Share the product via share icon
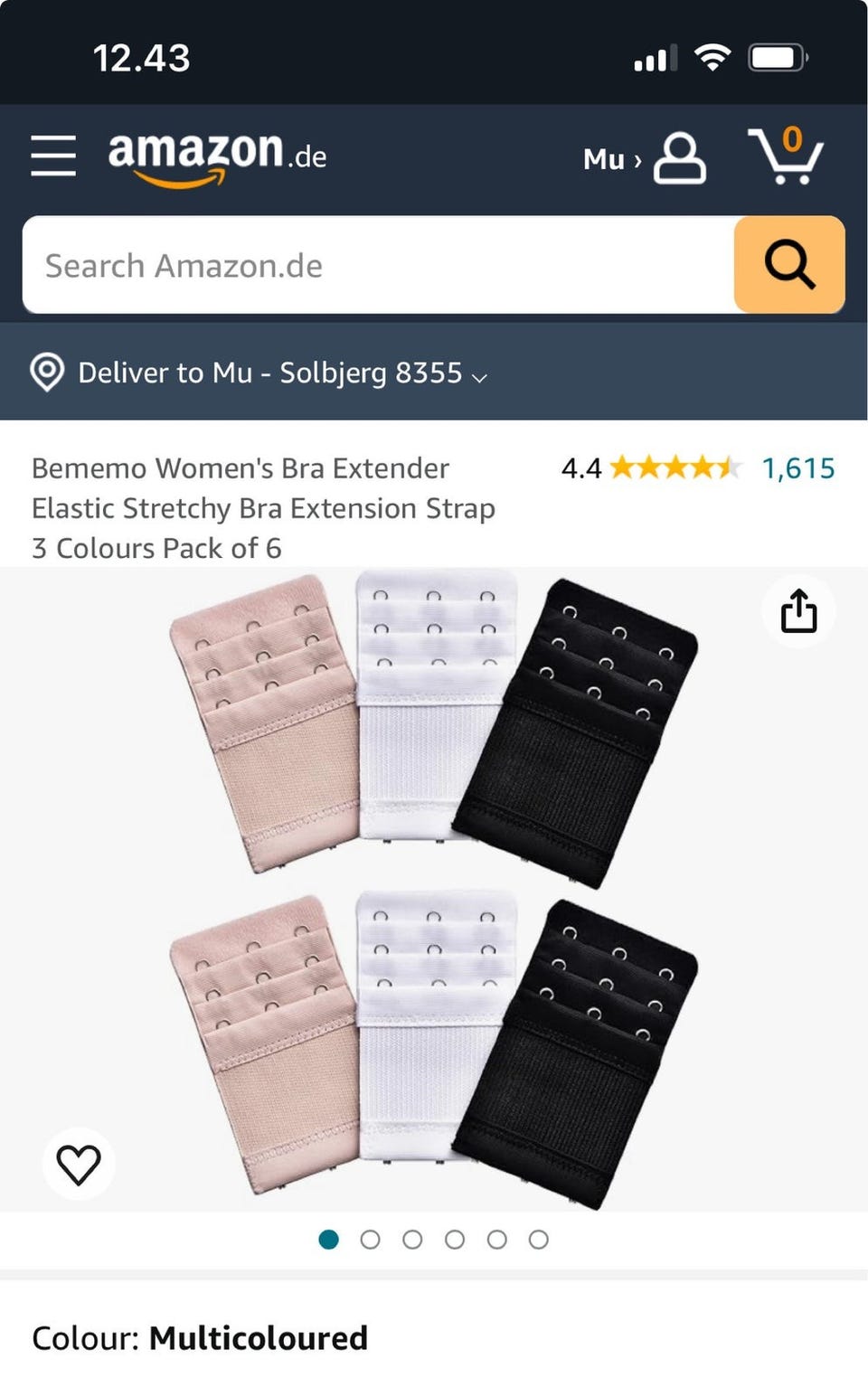The height and width of the screenshot is (1397, 868). [x=798, y=611]
